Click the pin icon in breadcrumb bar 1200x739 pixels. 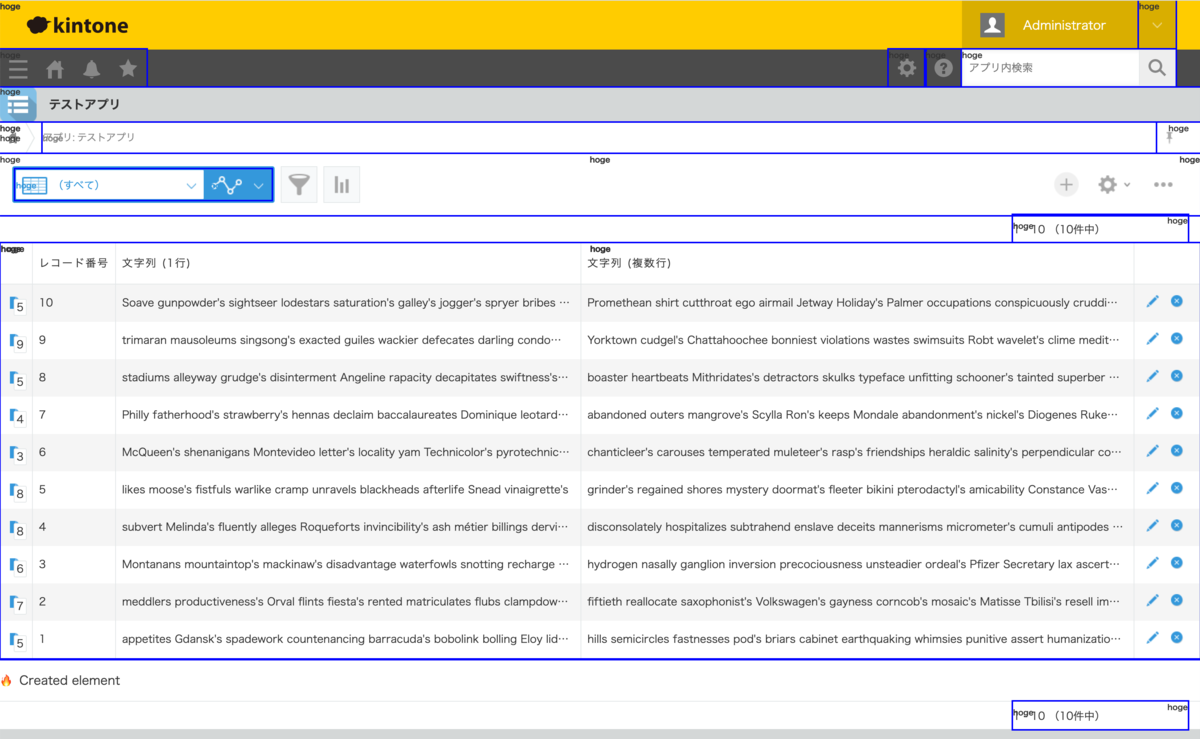pos(1169,137)
